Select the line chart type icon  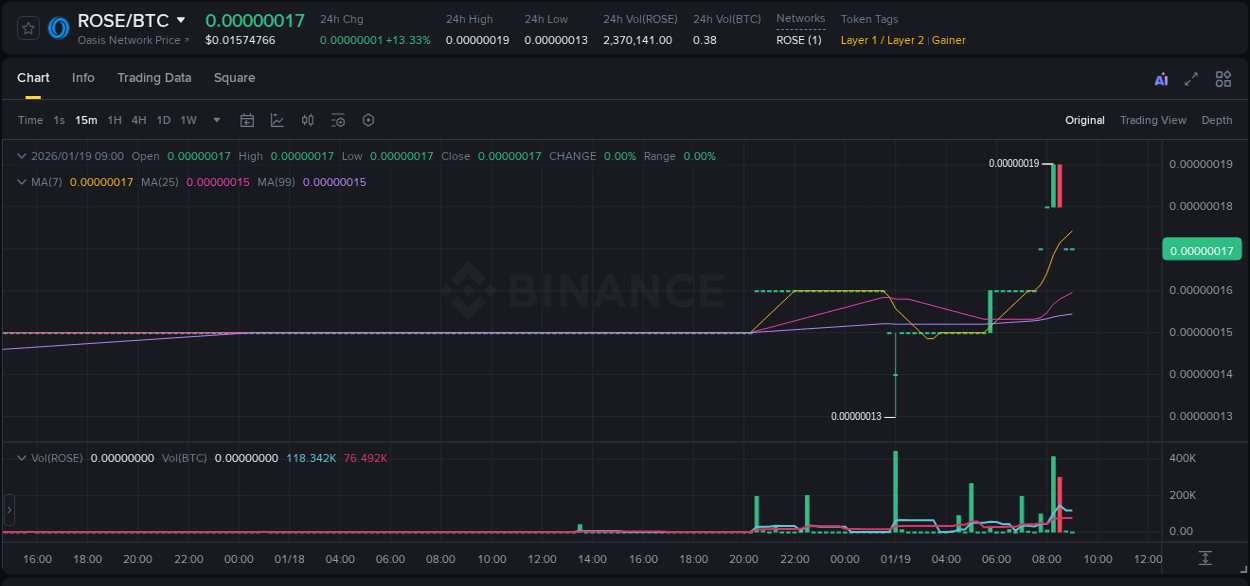pos(277,120)
